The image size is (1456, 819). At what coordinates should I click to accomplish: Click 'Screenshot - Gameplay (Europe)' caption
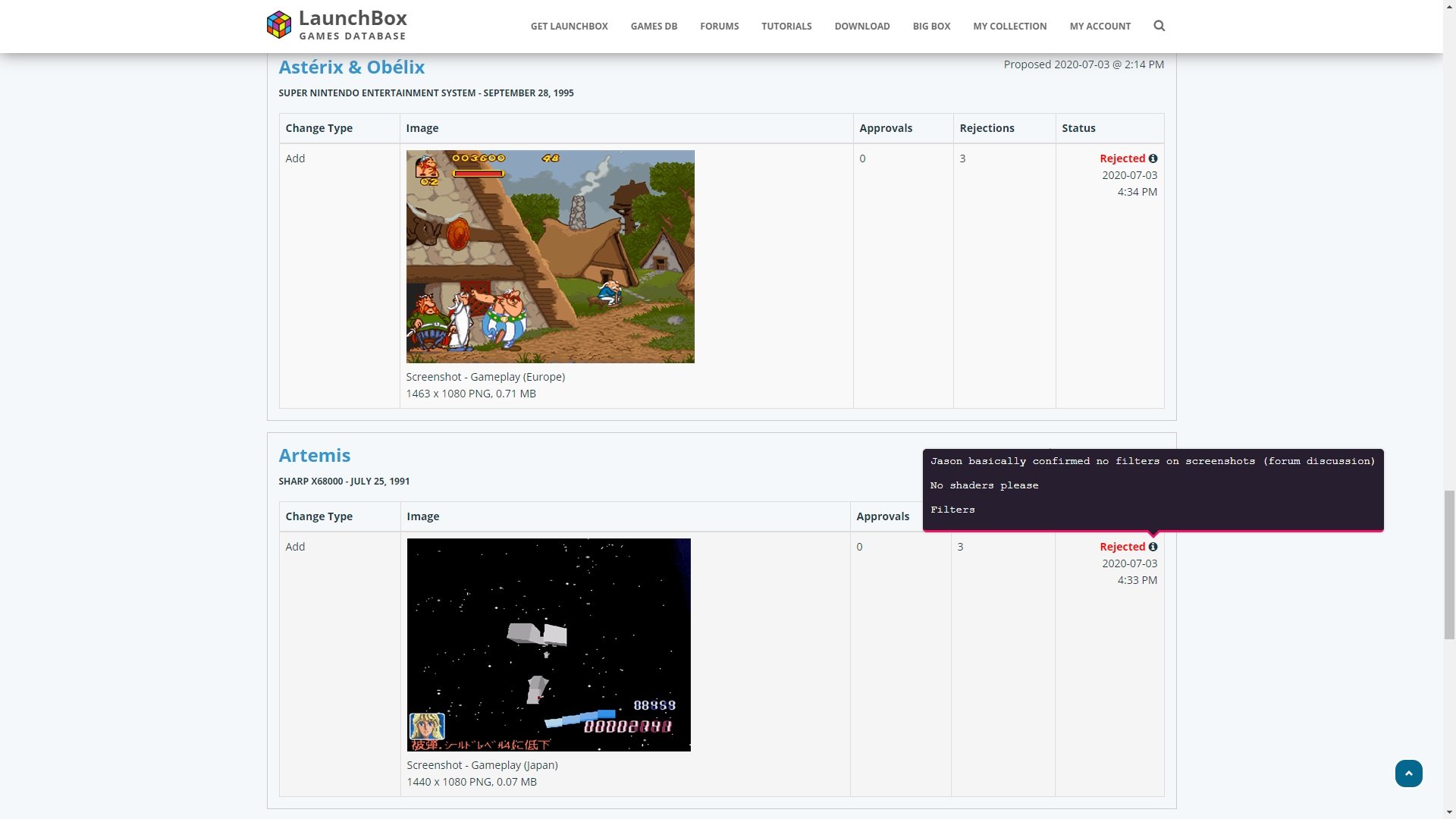[485, 377]
